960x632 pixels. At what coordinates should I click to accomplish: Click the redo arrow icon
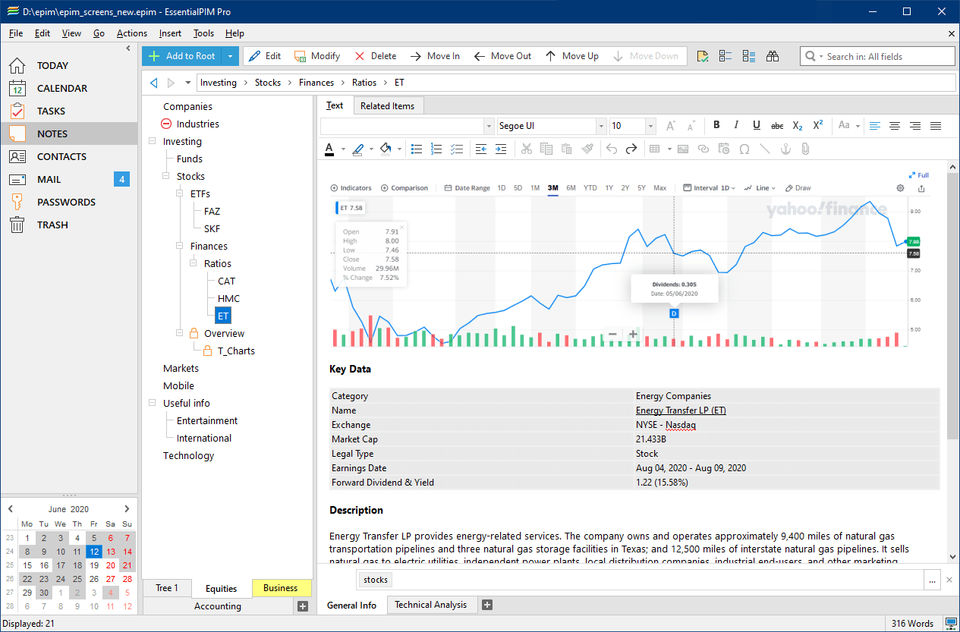pos(631,149)
